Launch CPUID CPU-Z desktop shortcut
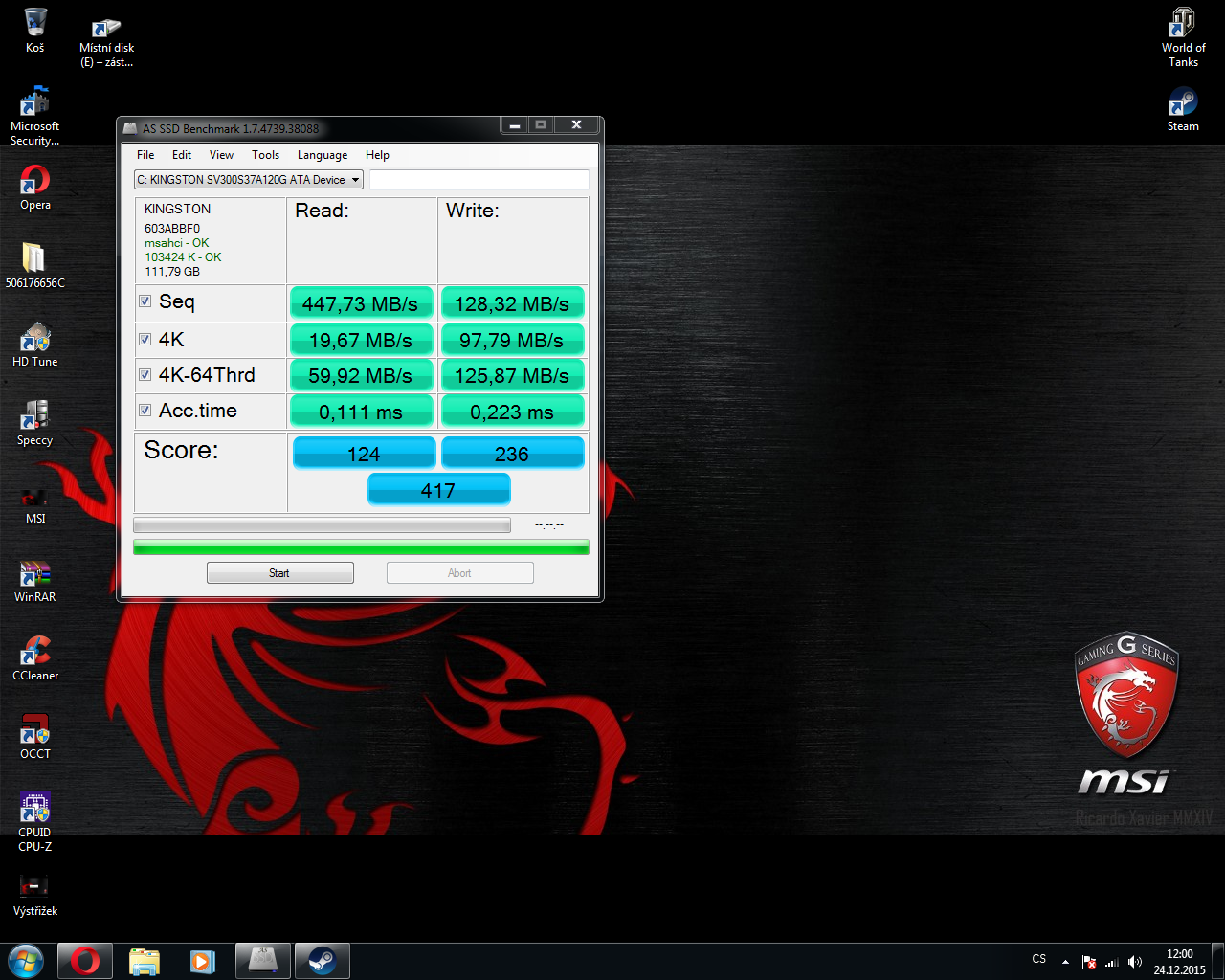 [35, 821]
